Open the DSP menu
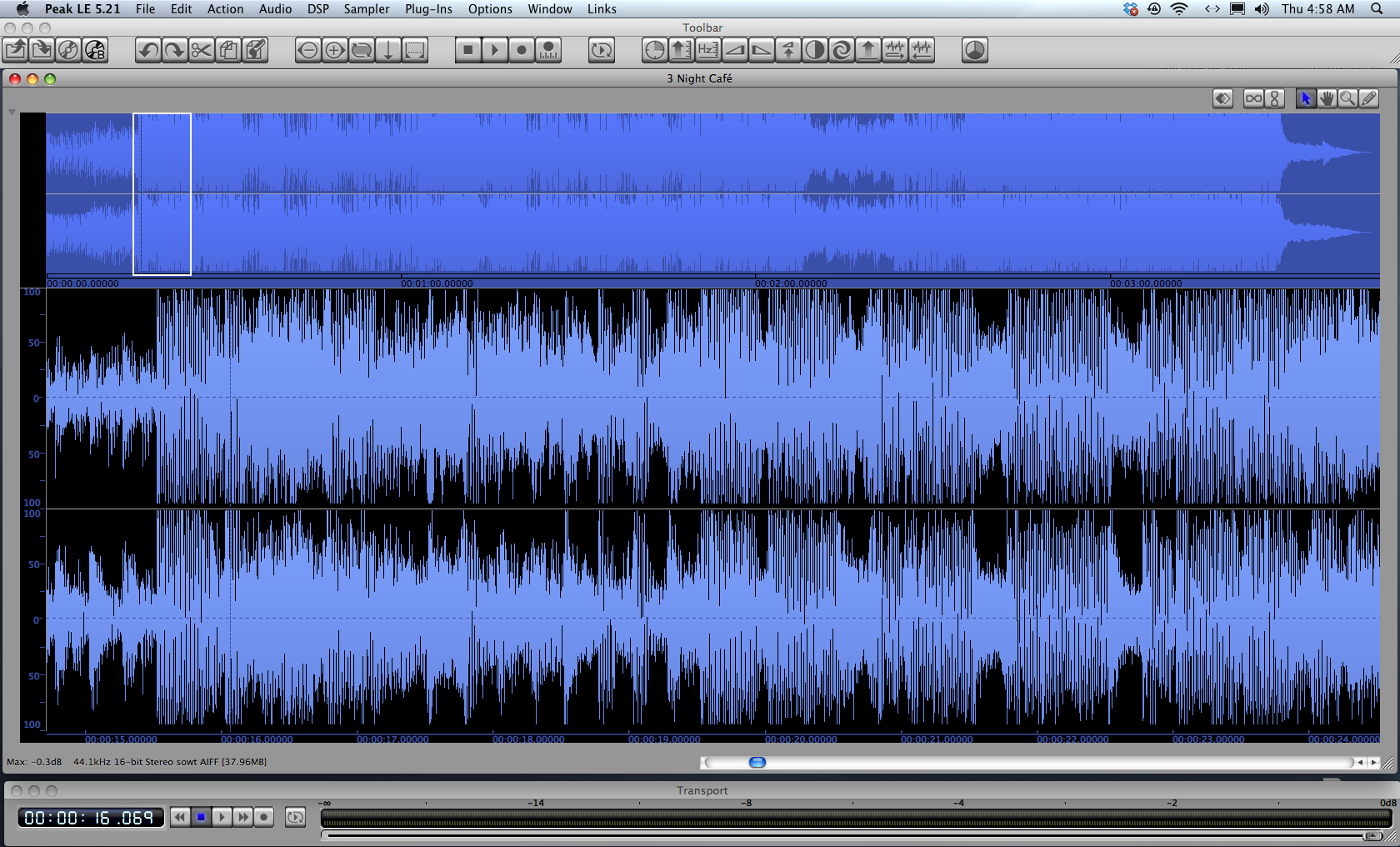1400x847 pixels. [x=317, y=9]
